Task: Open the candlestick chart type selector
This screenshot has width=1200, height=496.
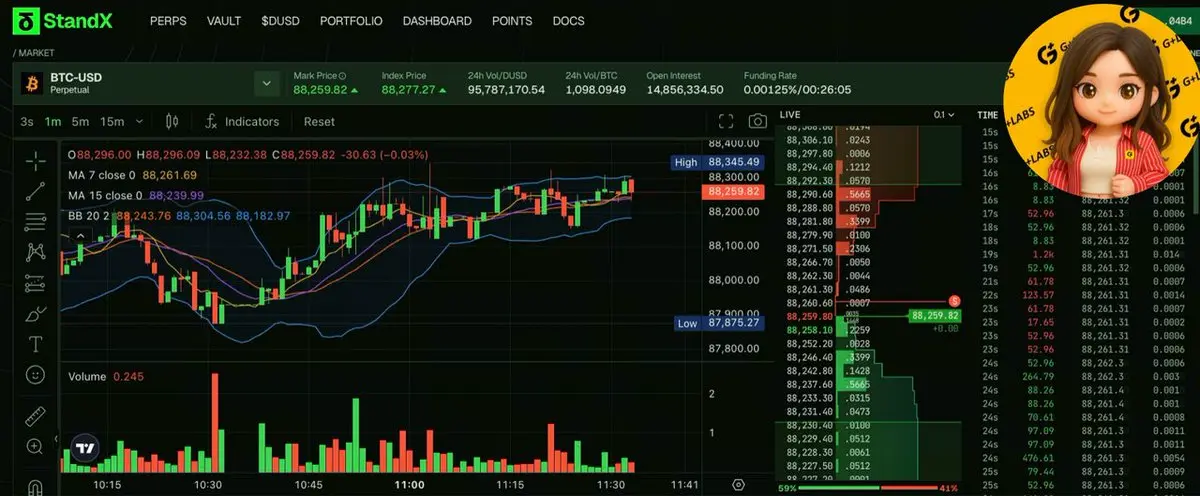Action: (x=171, y=121)
